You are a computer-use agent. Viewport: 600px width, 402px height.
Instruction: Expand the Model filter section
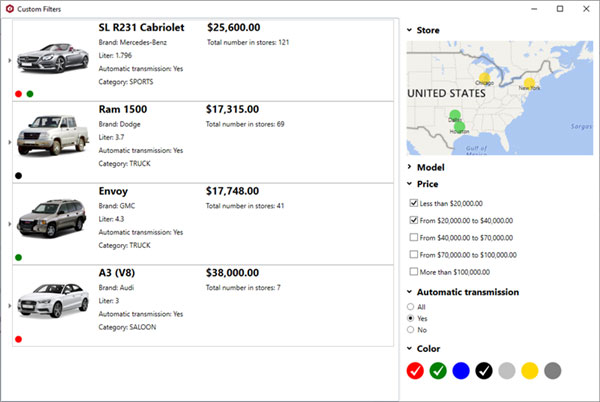(410, 167)
